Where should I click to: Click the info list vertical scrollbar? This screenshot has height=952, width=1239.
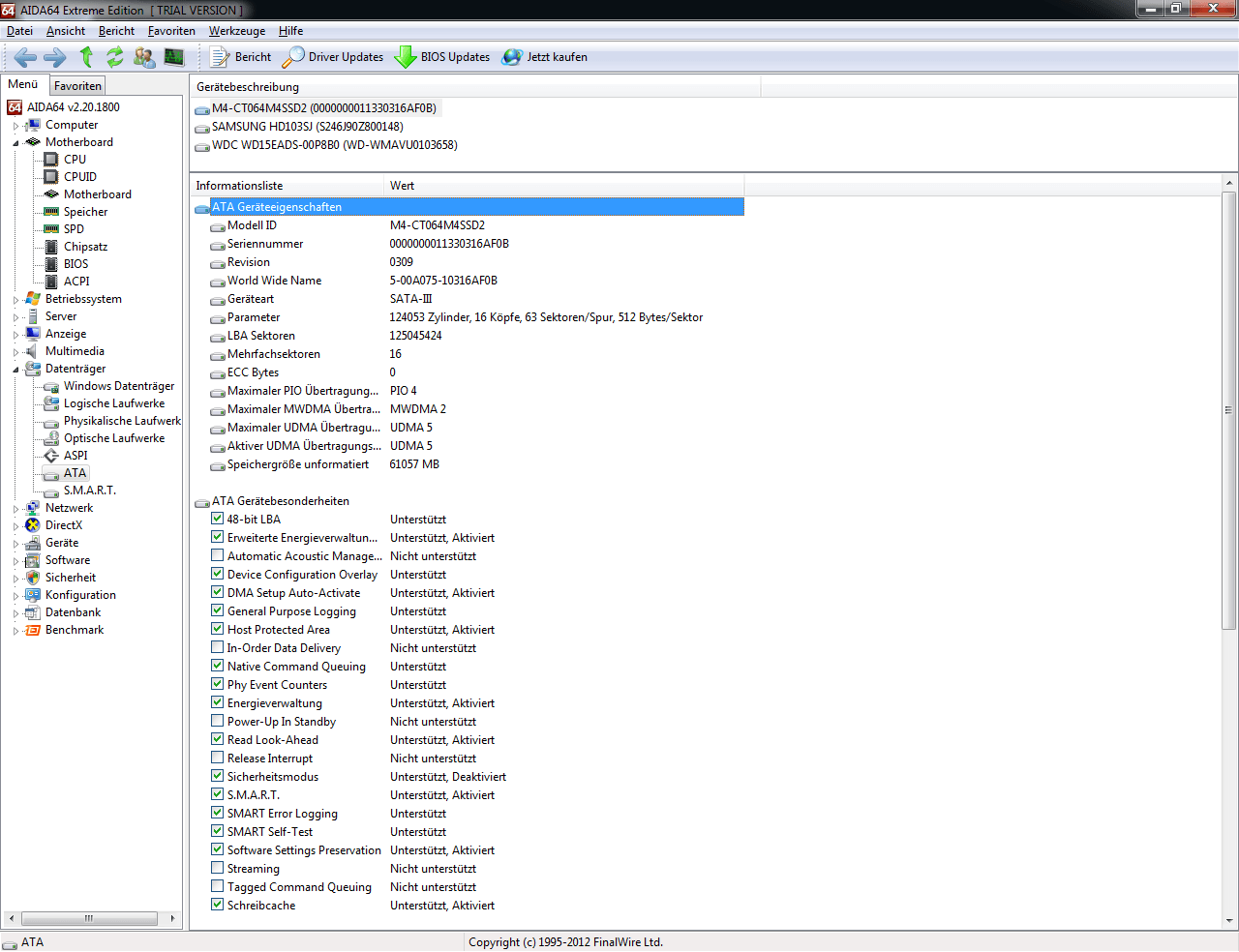1229,410
